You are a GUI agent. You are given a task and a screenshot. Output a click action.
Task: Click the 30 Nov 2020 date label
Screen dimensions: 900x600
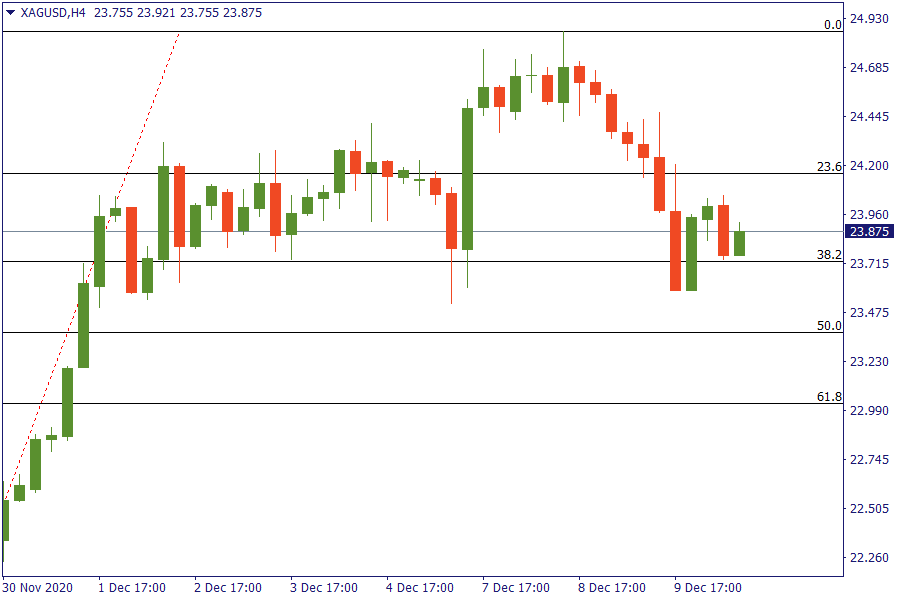tap(38, 587)
